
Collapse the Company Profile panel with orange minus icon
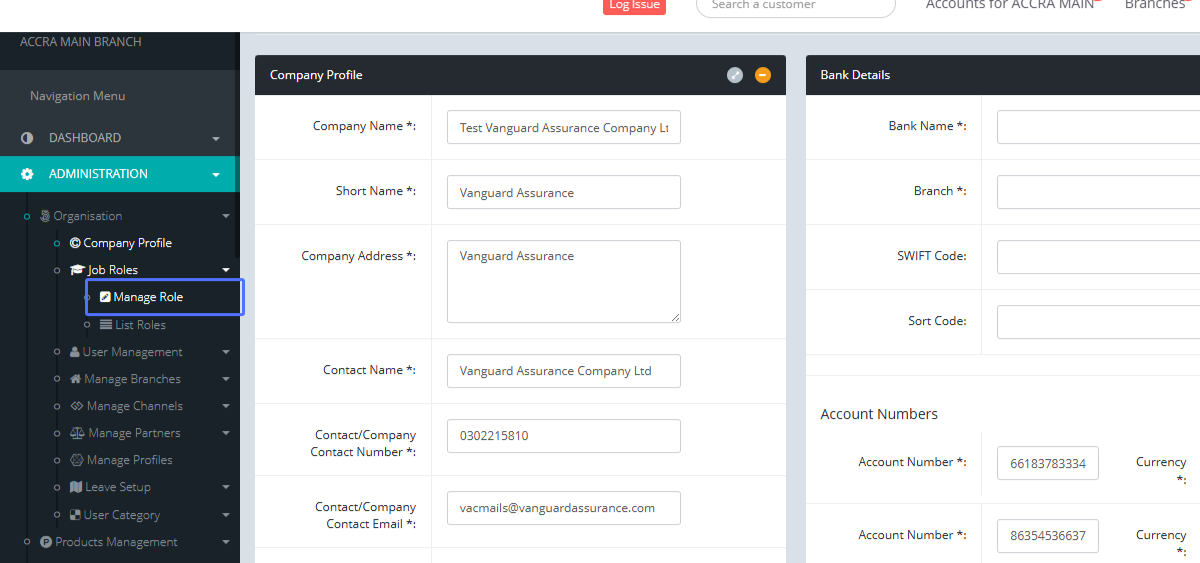[x=763, y=75]
